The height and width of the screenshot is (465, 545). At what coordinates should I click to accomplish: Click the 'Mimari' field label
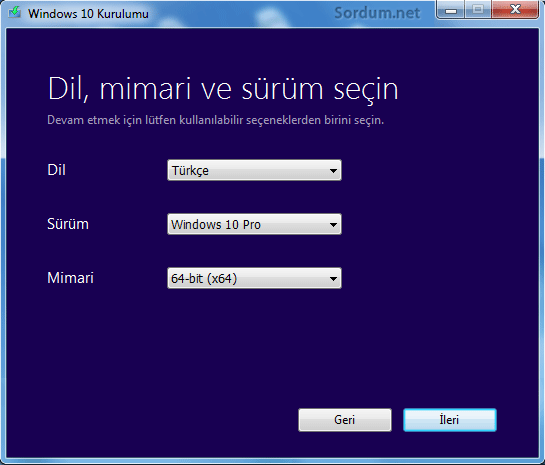[70, 278]
